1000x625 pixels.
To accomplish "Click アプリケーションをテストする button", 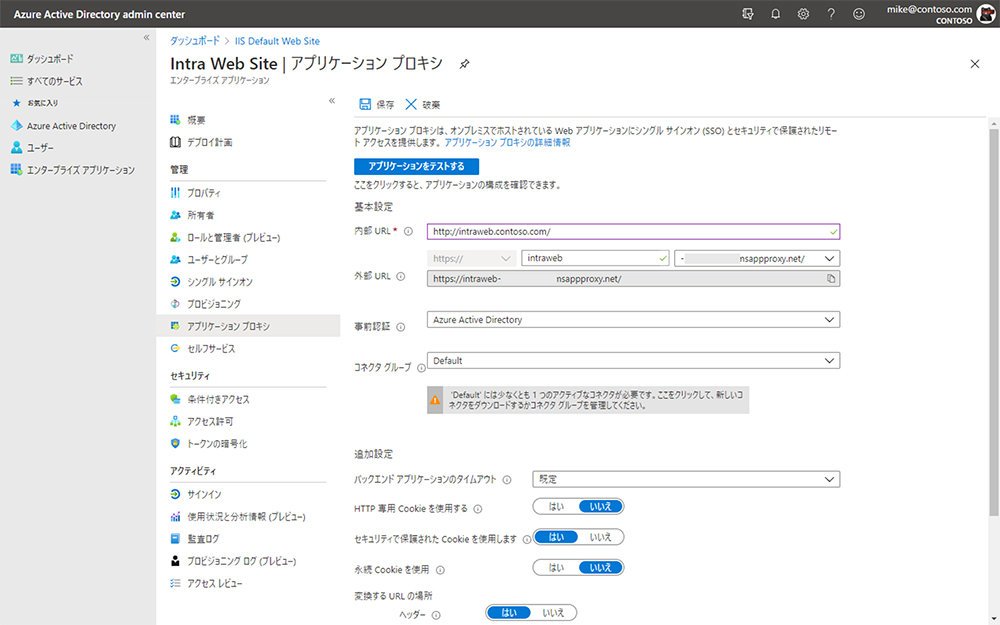I will tap(416, 166).
